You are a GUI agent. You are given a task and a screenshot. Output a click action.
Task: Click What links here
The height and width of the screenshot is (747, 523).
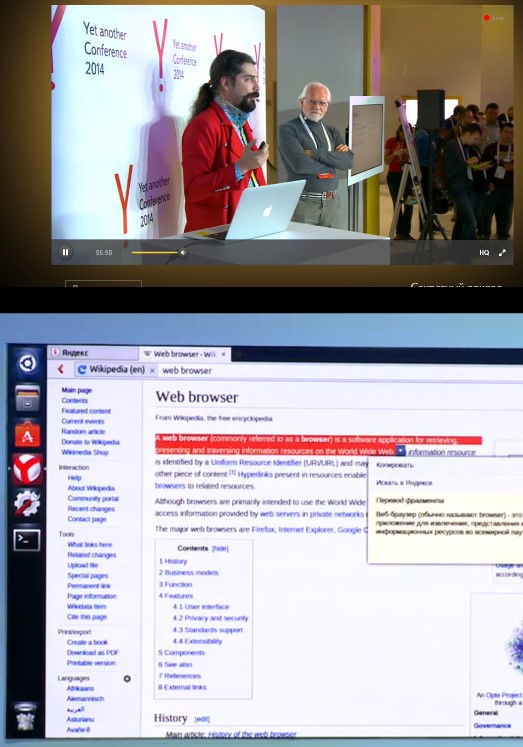pos(90,545)
